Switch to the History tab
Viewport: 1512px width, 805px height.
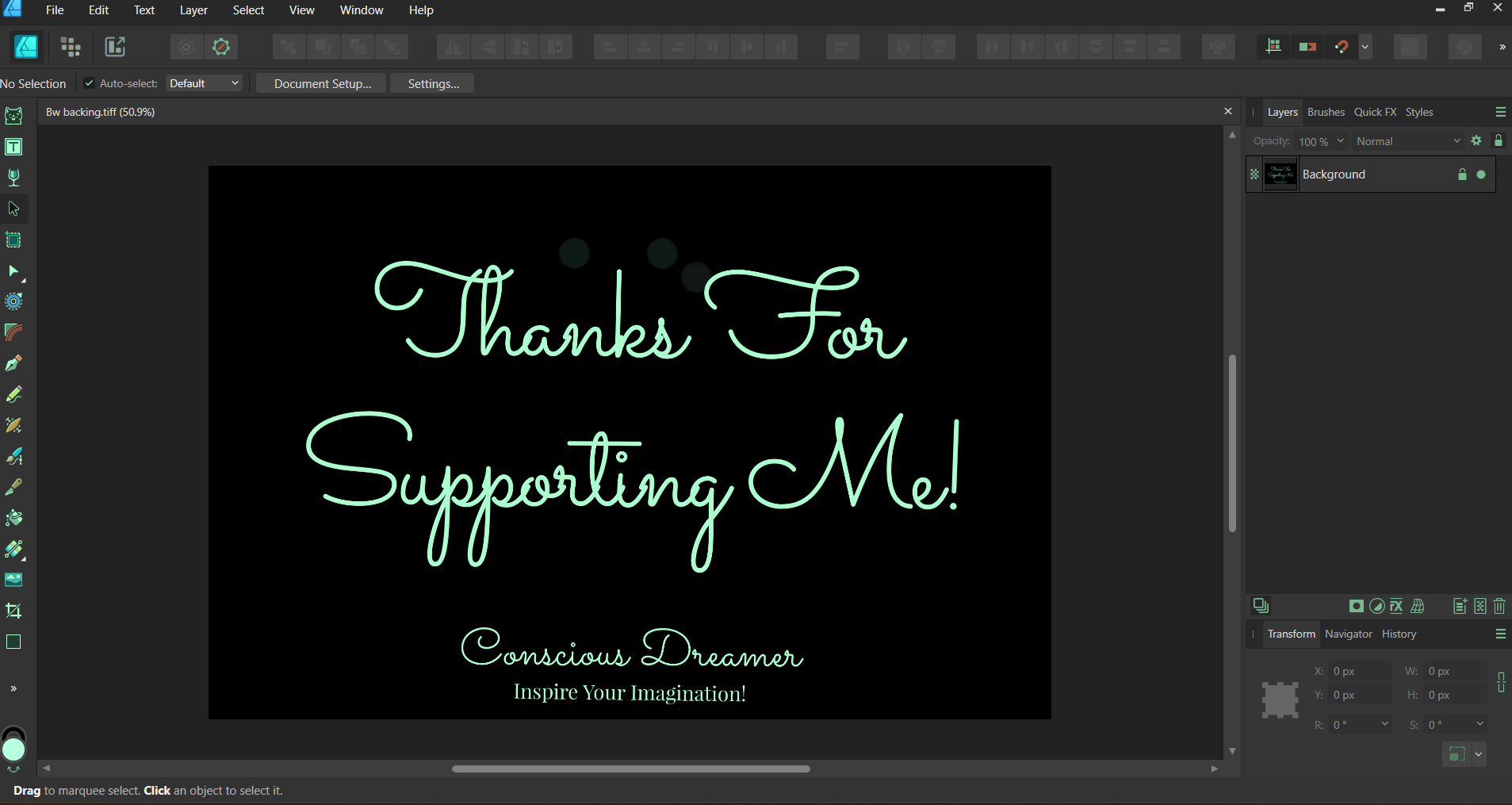click(x=1399, y=634)
